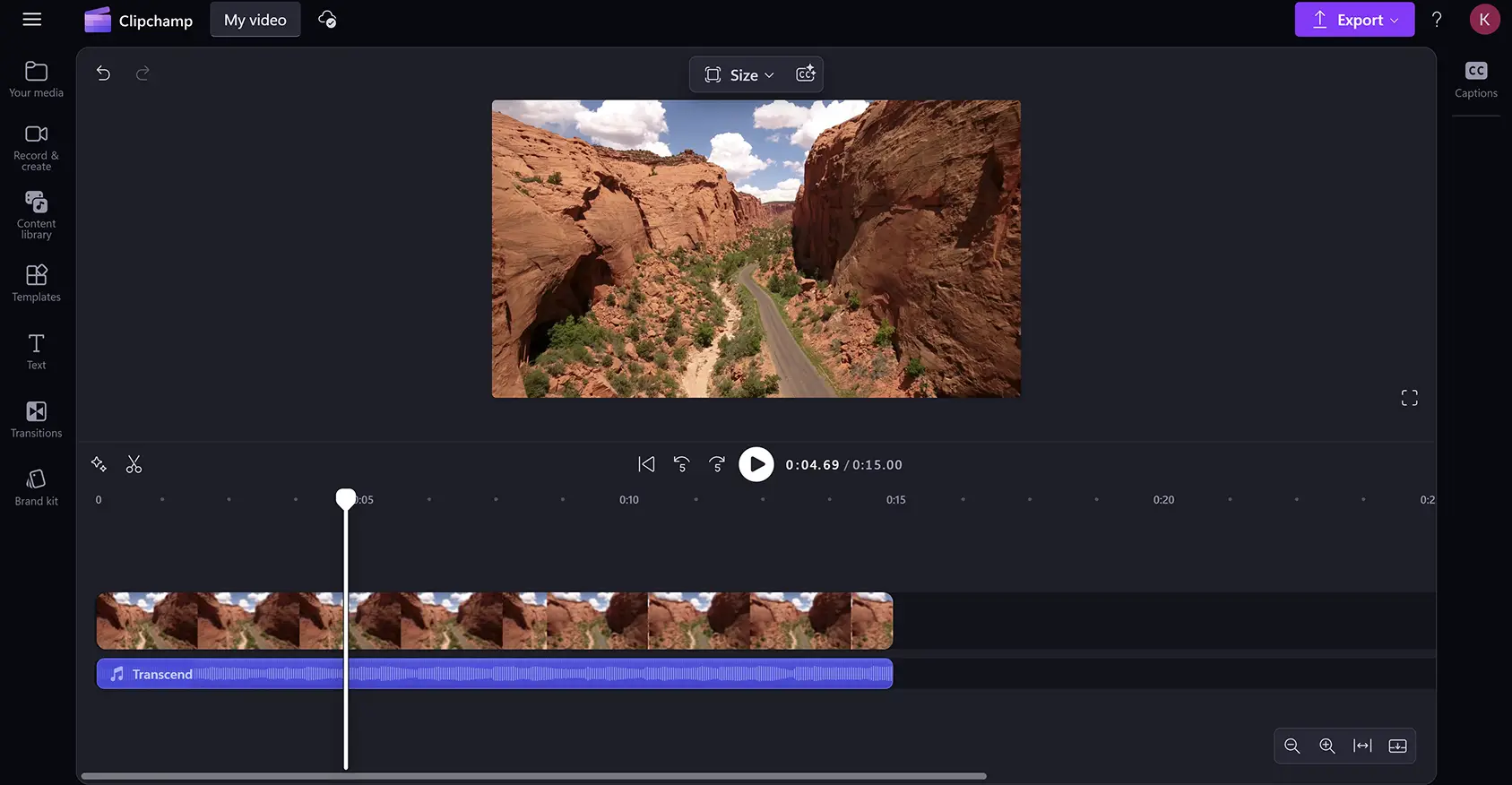Screen dimensions: 1512x785
Task: Open Your media panel
Action: click(x=37, y=79)
